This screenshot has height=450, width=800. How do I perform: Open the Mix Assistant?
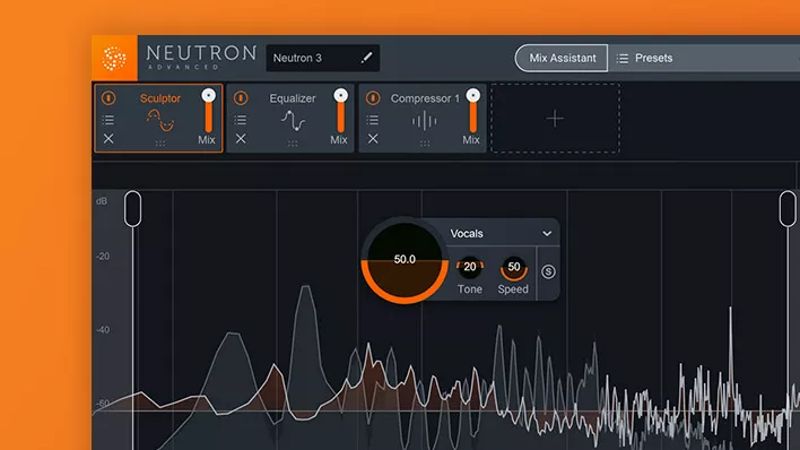(561, 58)
